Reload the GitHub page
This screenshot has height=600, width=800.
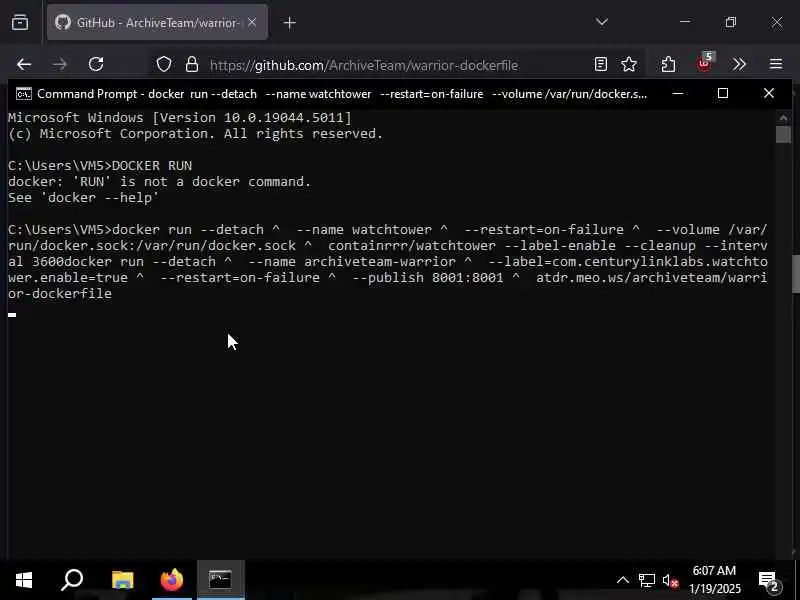pyautogui.click(x=96, y=64)
